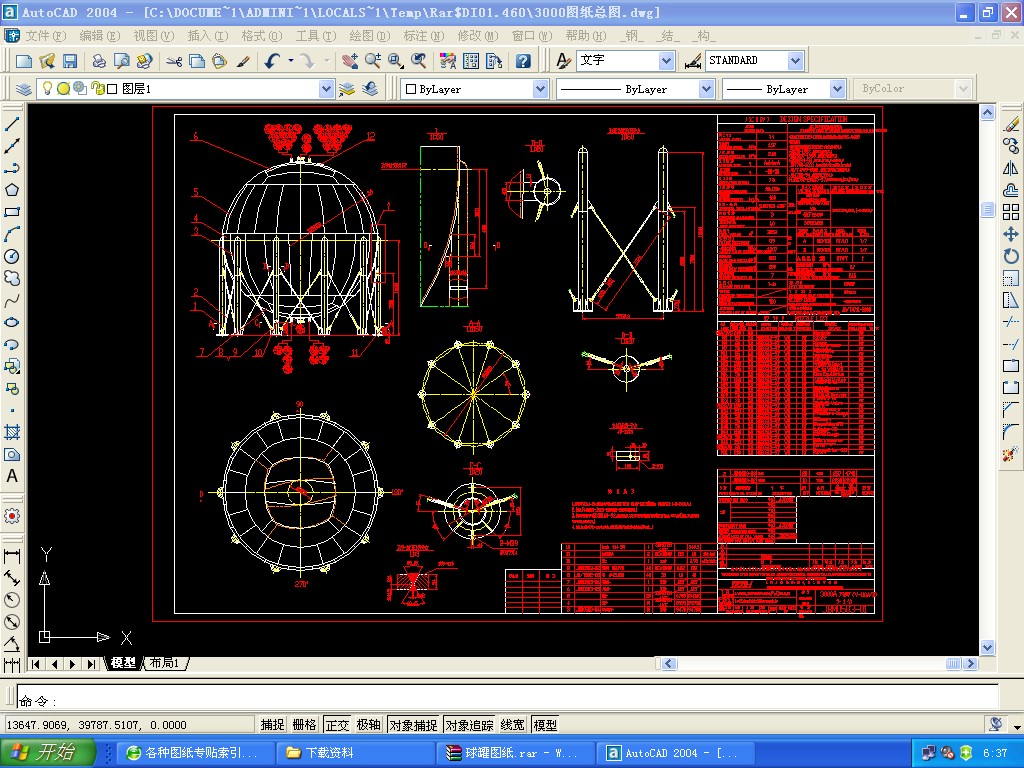
Task: Toggle 模型 model/paper space button
Action: coord(545,725)
